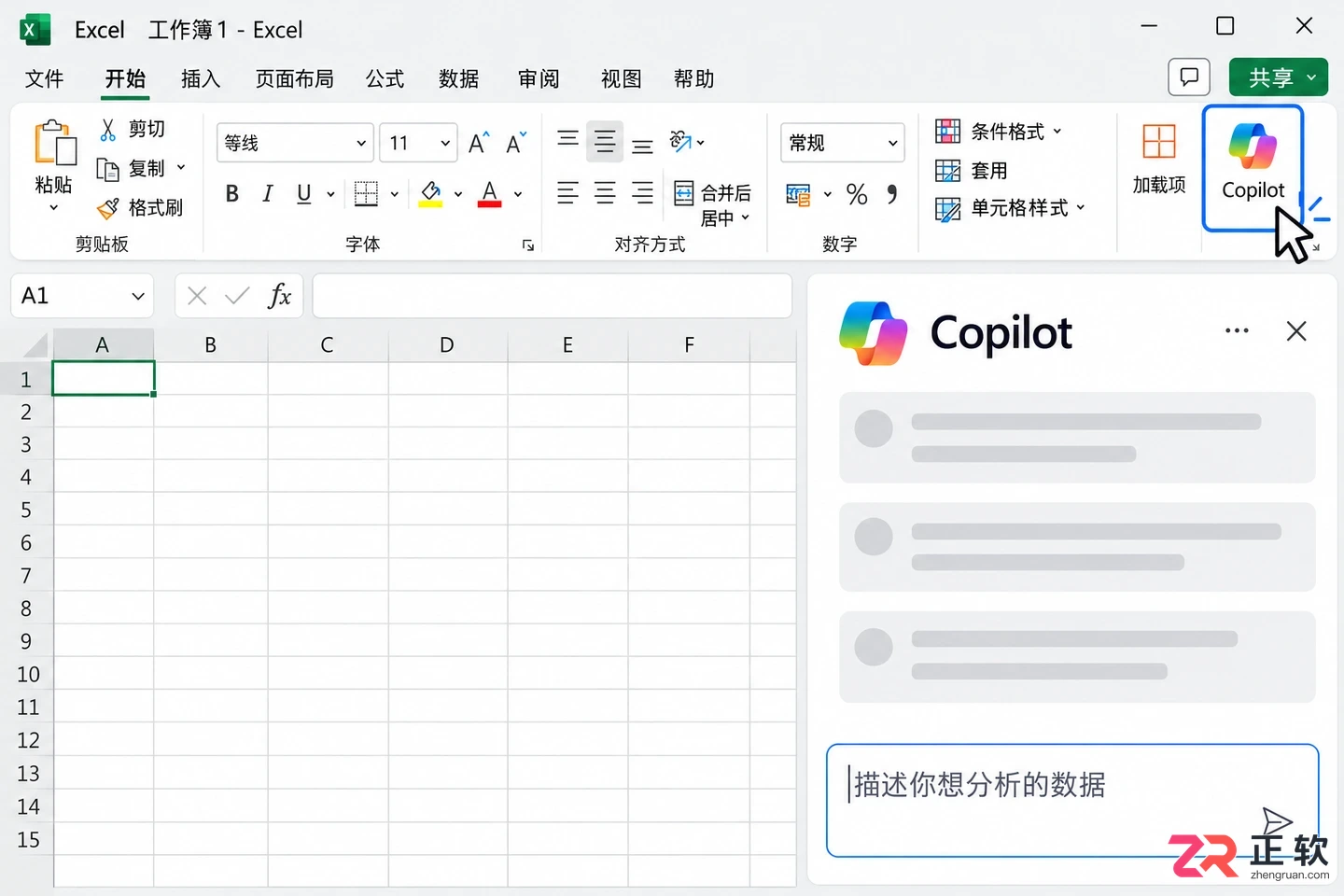1344x896 pixels.
Task: Click the Copy (复制) icon
Action: coord(108,169)
